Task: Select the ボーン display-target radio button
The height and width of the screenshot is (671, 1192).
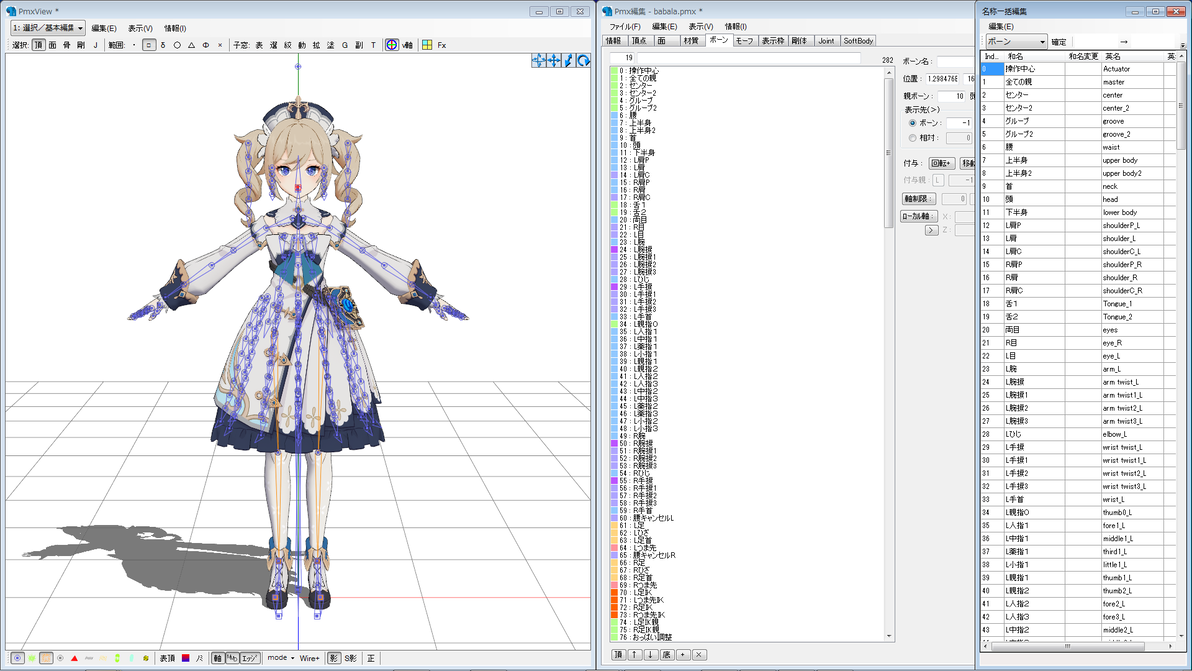Action: pos(912,123)
